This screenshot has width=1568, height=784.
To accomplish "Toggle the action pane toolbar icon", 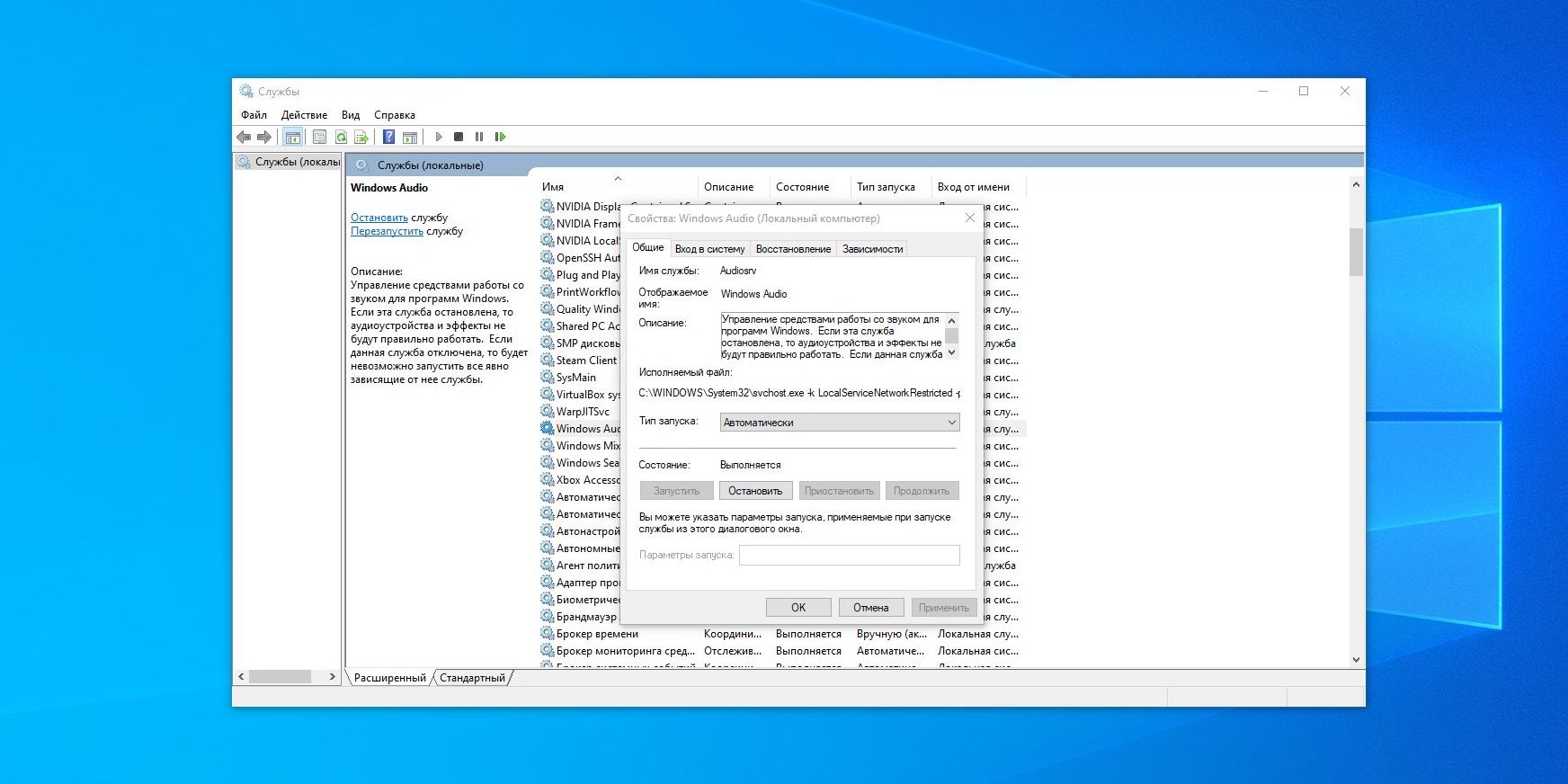I will (410, 137).
